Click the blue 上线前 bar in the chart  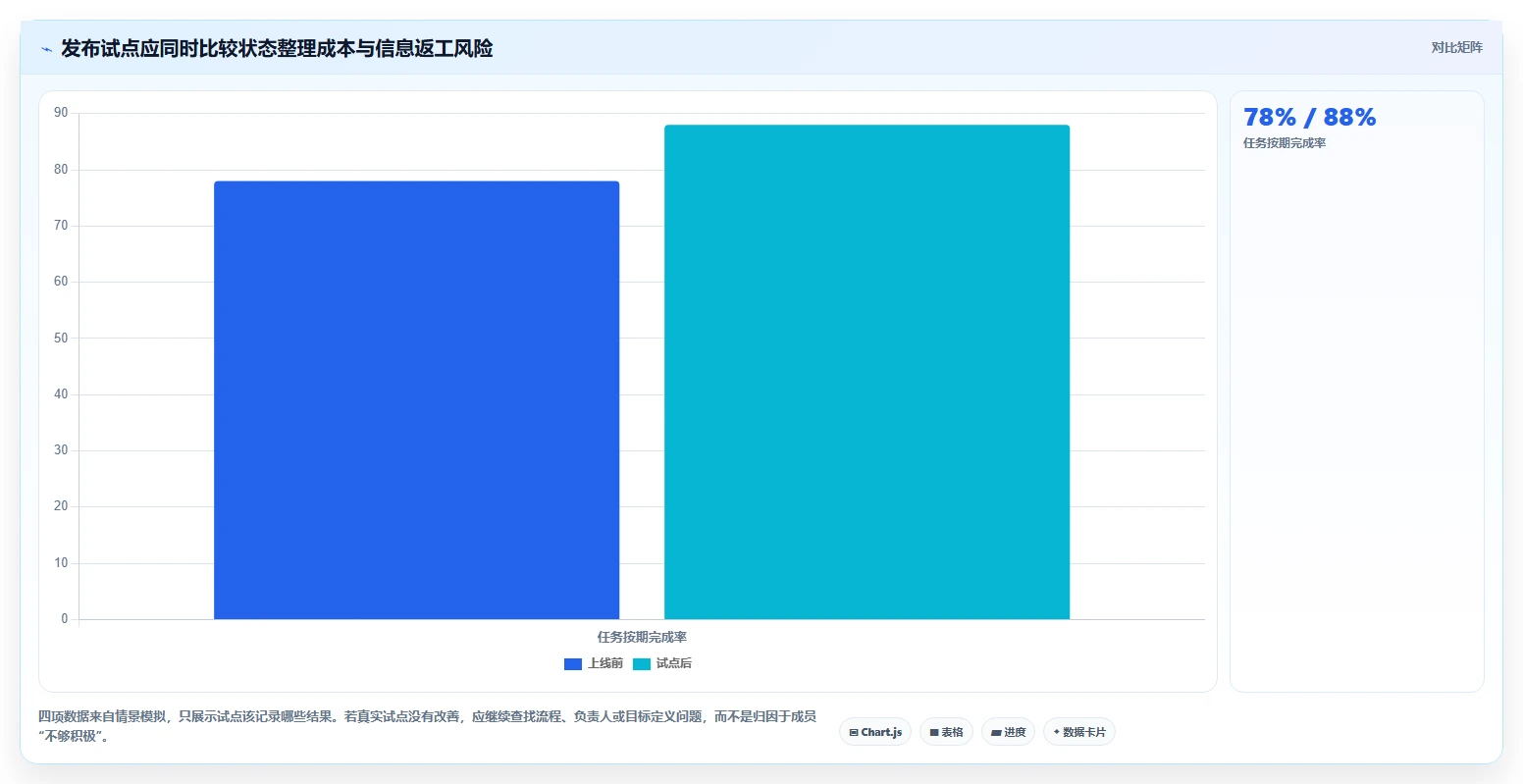coord(416,400)
